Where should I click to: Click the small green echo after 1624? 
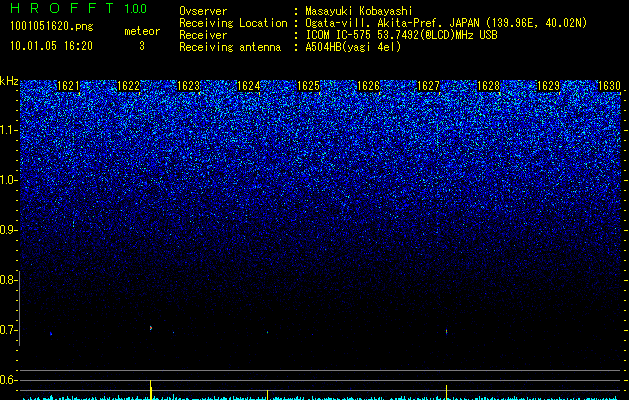point(267,332)
